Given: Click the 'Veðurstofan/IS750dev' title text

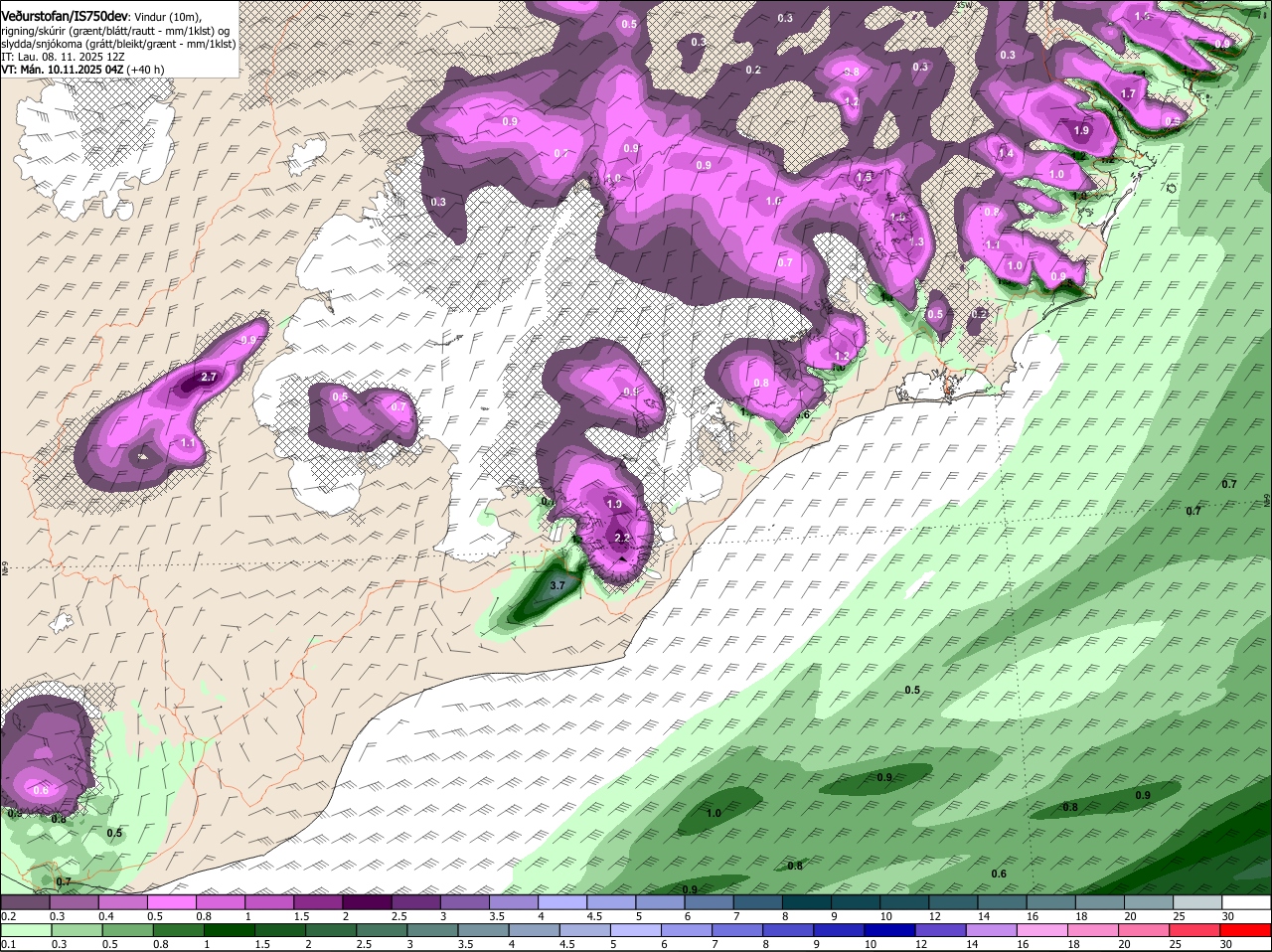Looking at the screenshot, I should [65, 17].
